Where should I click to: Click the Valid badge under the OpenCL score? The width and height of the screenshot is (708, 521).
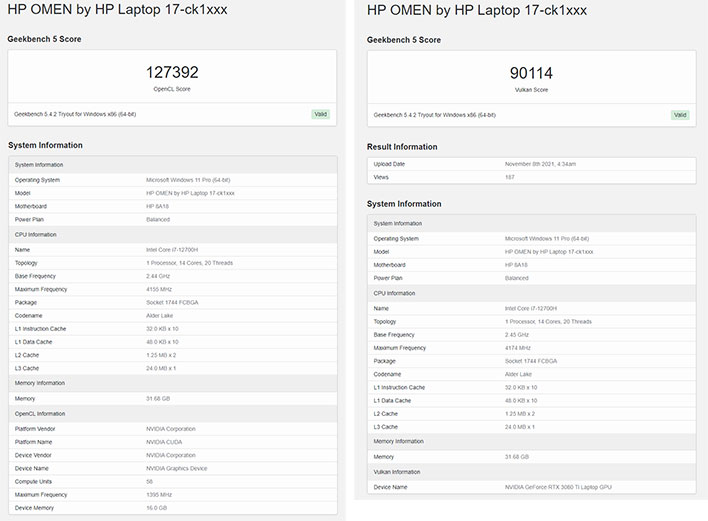coord(319,114)
